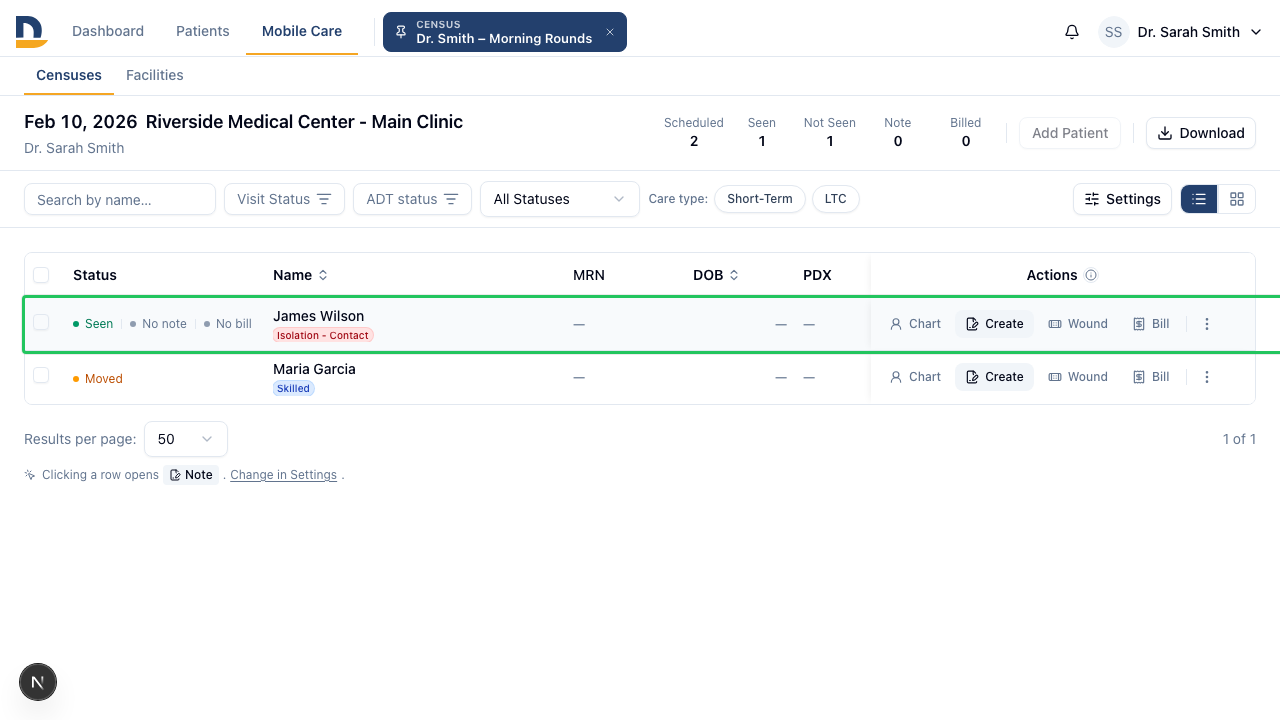Change the results per page dropdown

pos(186,439)
